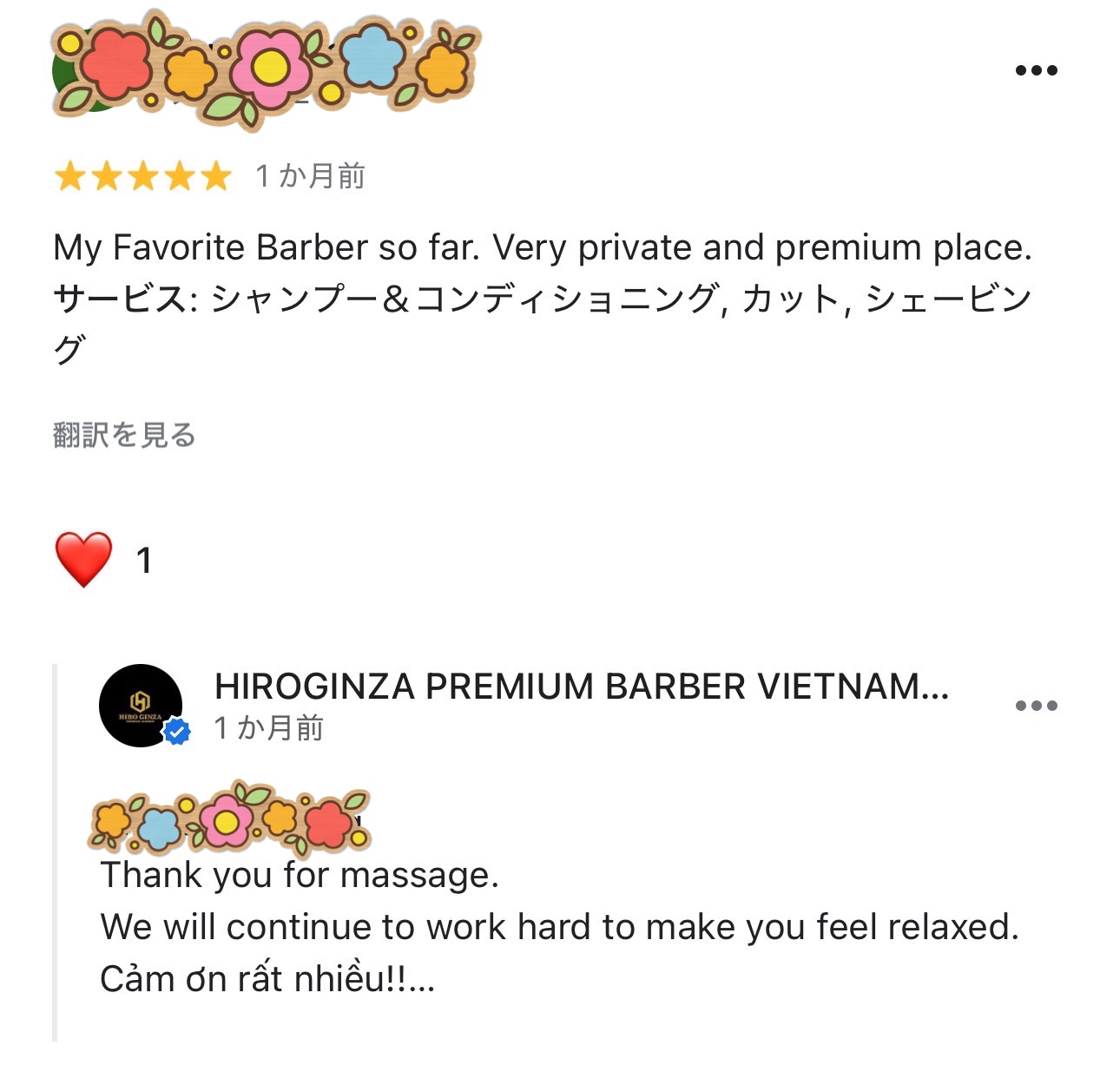Image resolution: width=1120 pixels, height=1065 pixels.
Task: Click the first gold rating star
Action: (69, 177)
